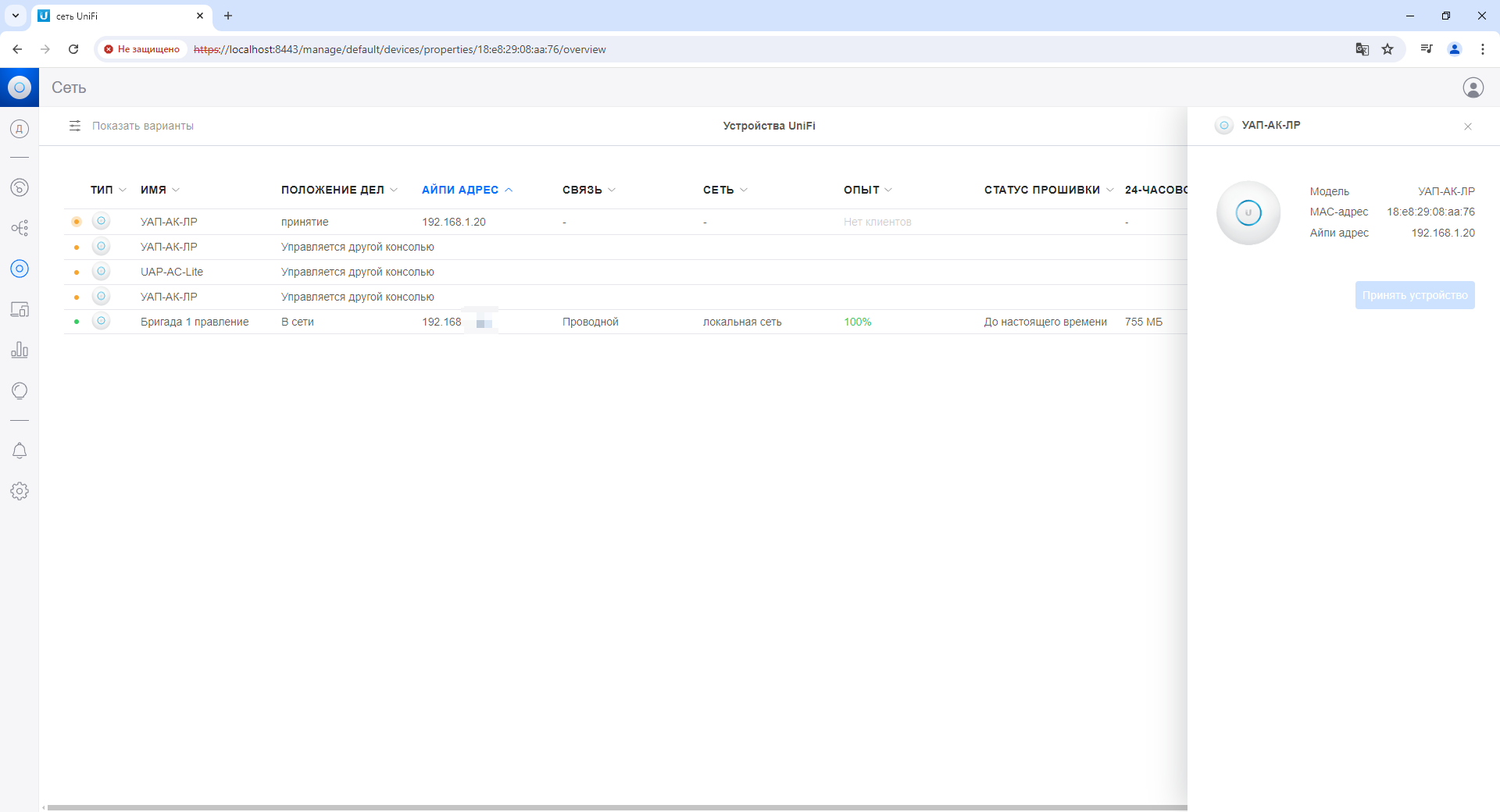The height and width of the screenshot is (812, 1500).
Task: Open the UniFi logo home icon
Action: click(x=20, y=87)
